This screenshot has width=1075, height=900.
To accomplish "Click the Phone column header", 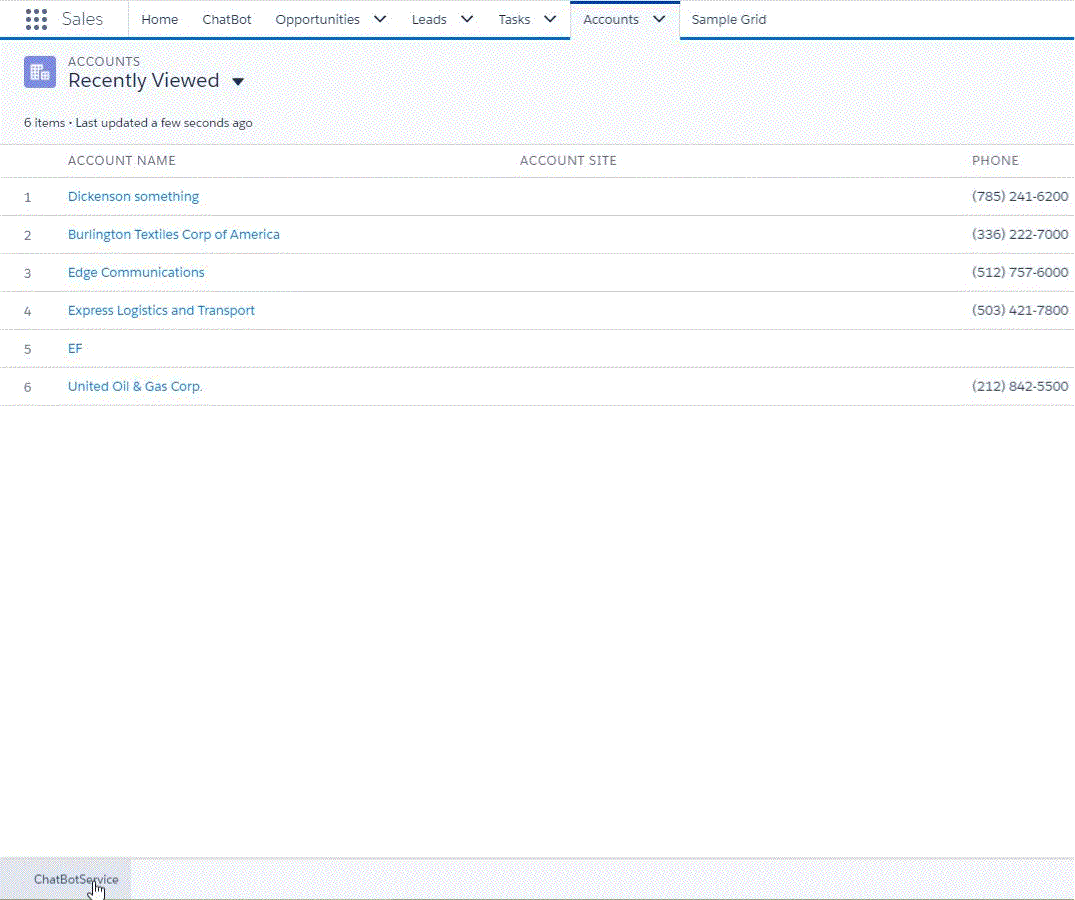I will [x=995, y=161].
